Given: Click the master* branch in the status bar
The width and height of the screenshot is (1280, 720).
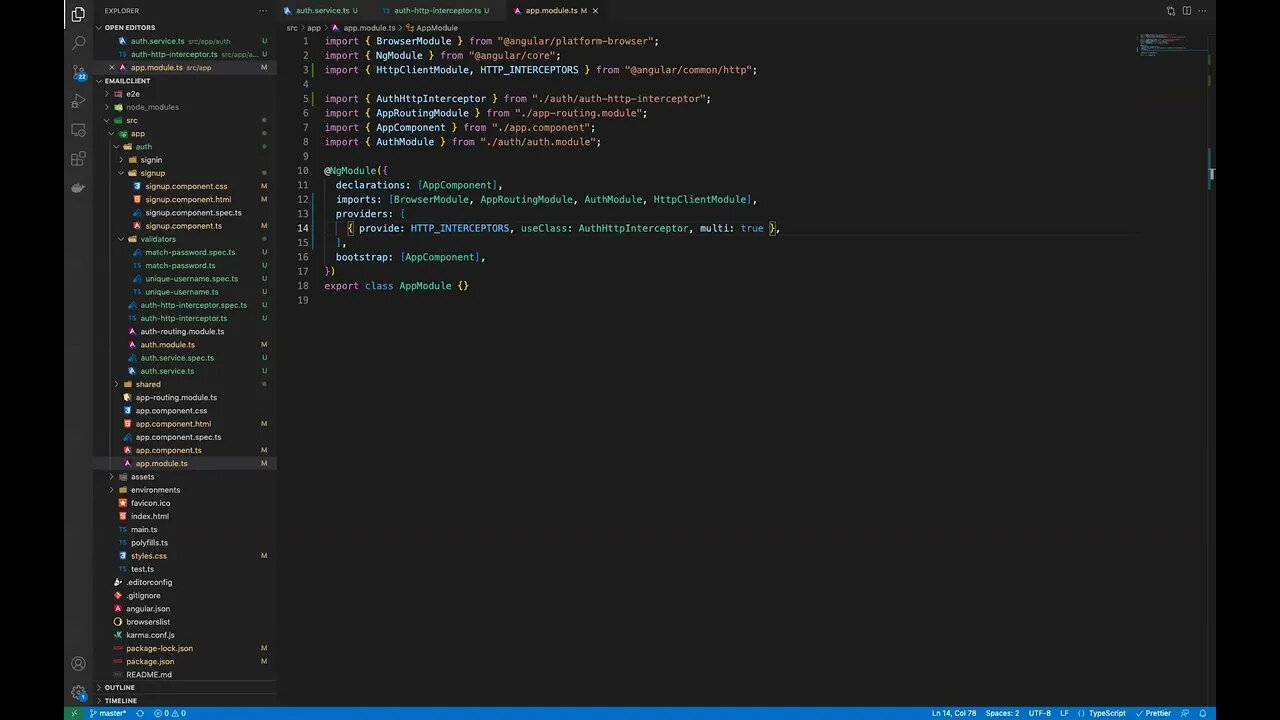Looking at the screenshot, I should [x=108, y=713].
